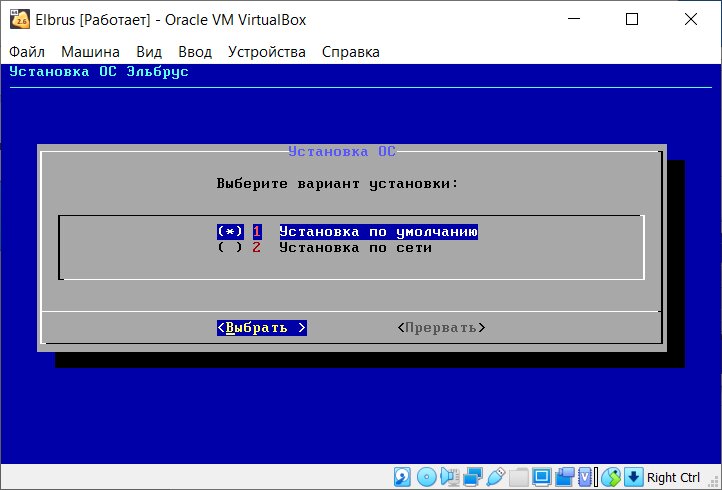Click the keyboard capture arrow icon
The image size is (722, 490).
633,477
